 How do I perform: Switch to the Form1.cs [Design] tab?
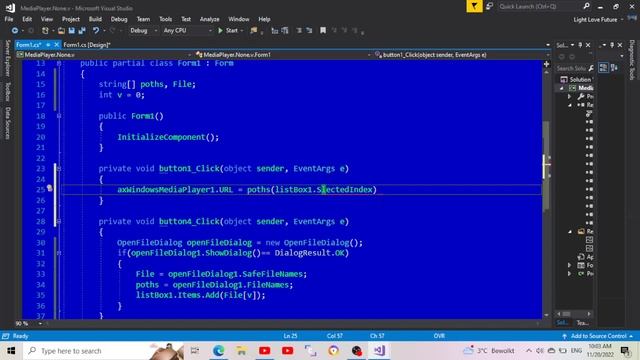[x=87, y=45]
